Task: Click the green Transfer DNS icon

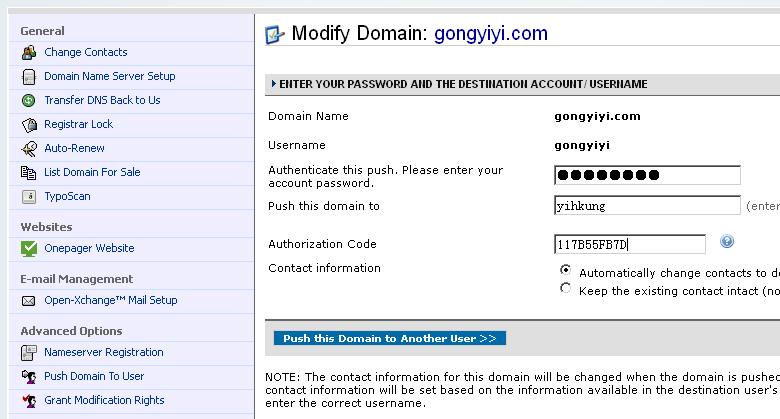Action: click(29, 101)
